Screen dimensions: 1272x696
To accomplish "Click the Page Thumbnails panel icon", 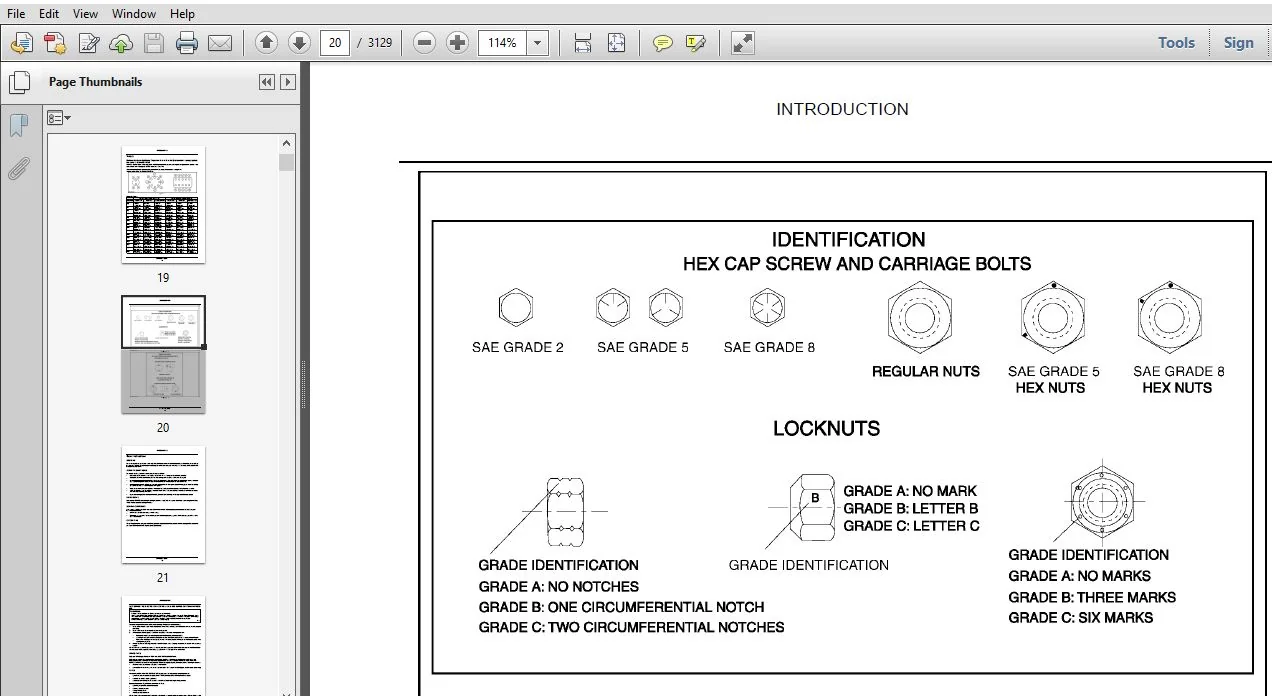I will click(19, 83).
